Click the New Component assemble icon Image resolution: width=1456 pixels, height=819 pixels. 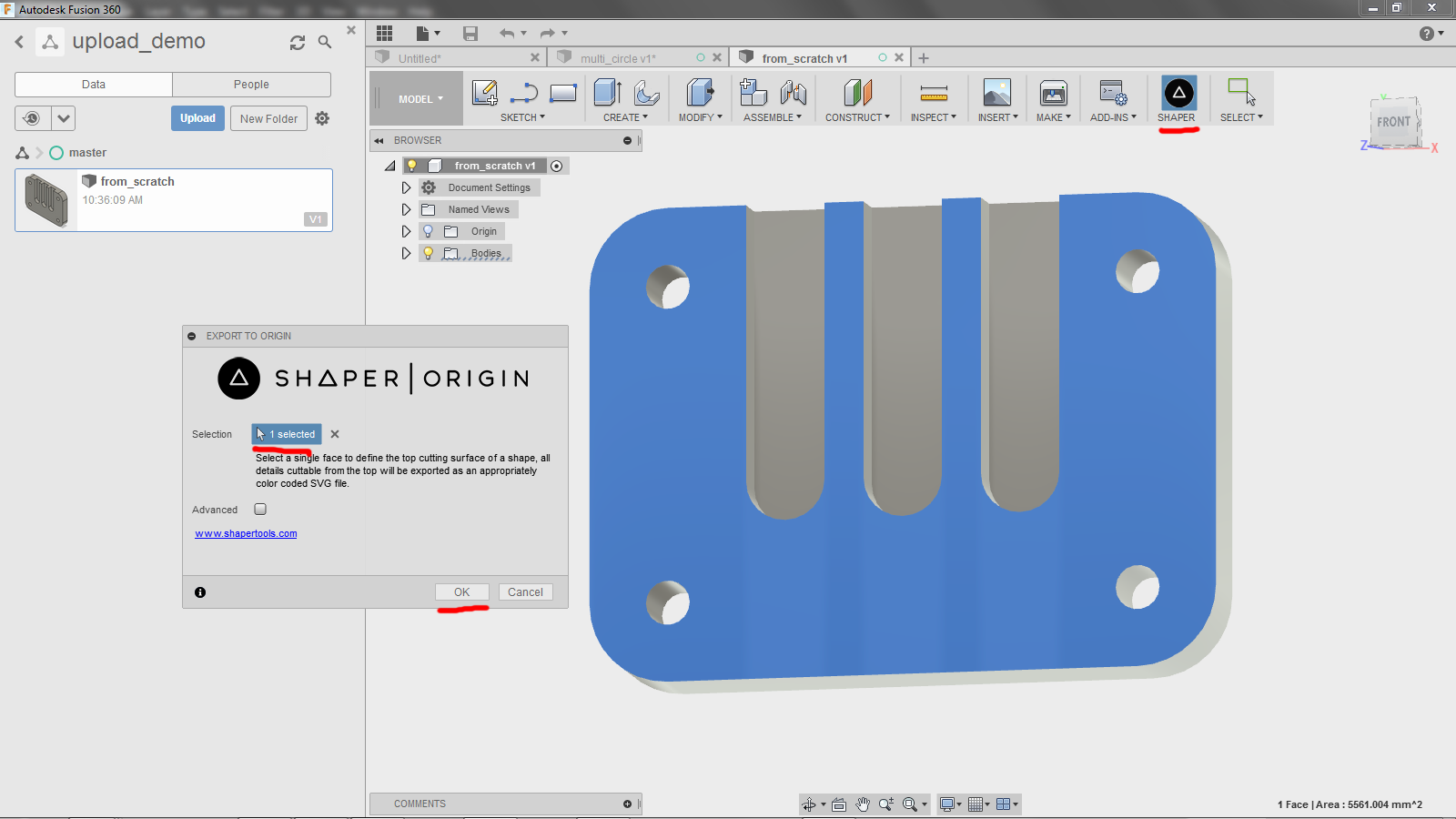click(x=753, y=93)
